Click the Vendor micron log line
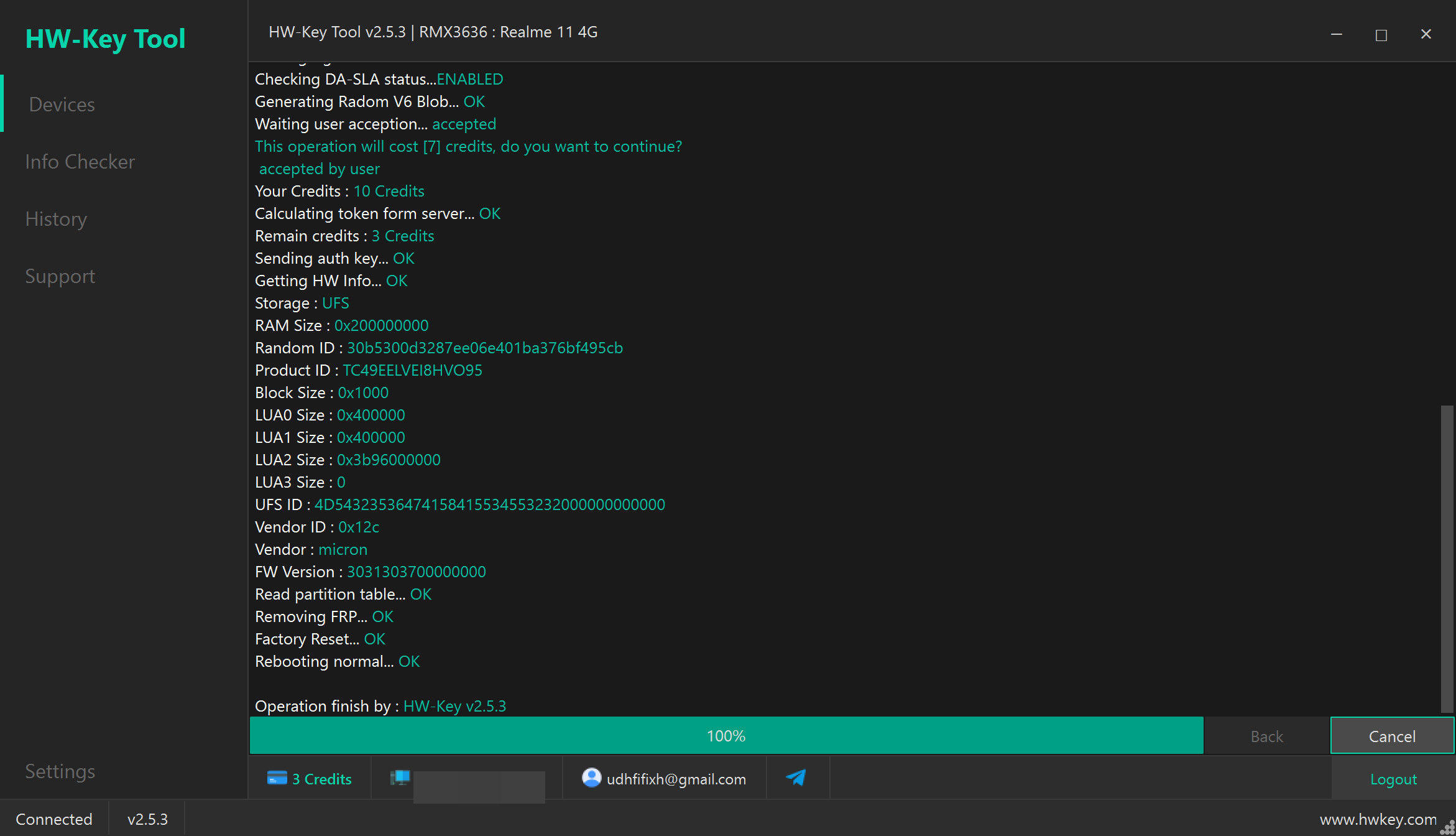The width and height of the screenshot is (1456, 836). [311, 549]
